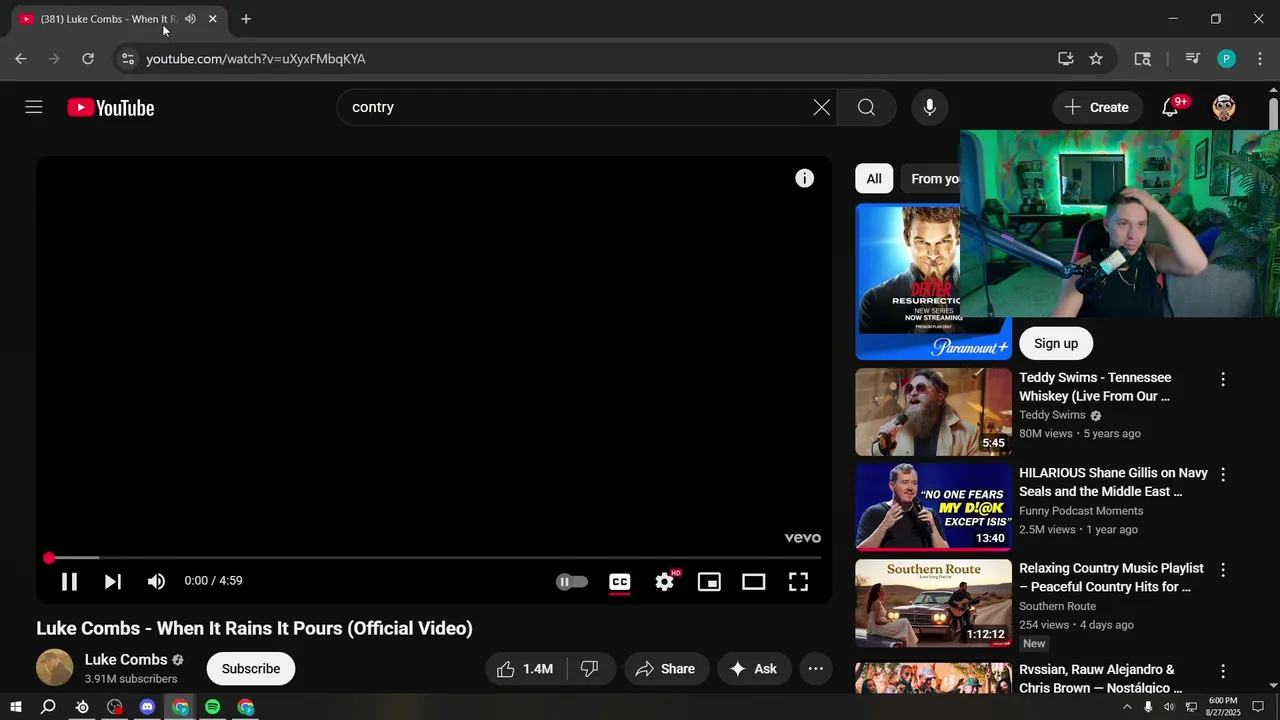This screenshot has width=1280, height=720.
Task: Open Shane Gillis Navy Seals thumbnail
Action: (x=933, y=507)
